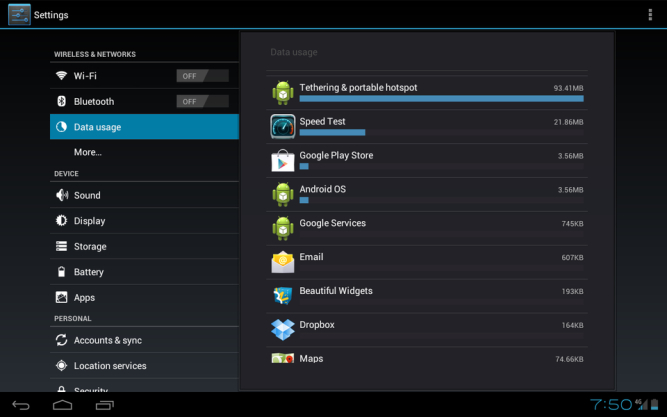
Task: Click the 745KB Google Services value
Action: coord(572,223)
